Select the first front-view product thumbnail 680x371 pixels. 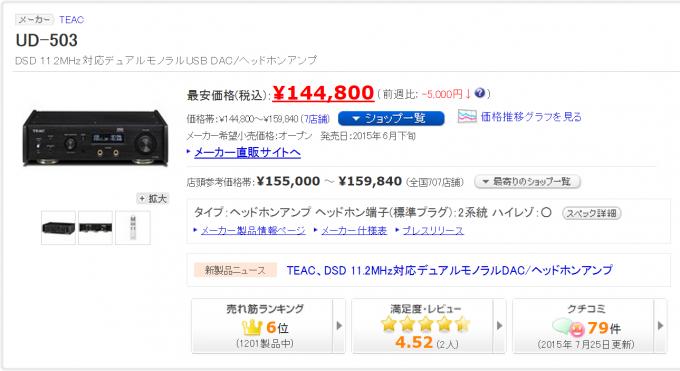click(59, 228)
